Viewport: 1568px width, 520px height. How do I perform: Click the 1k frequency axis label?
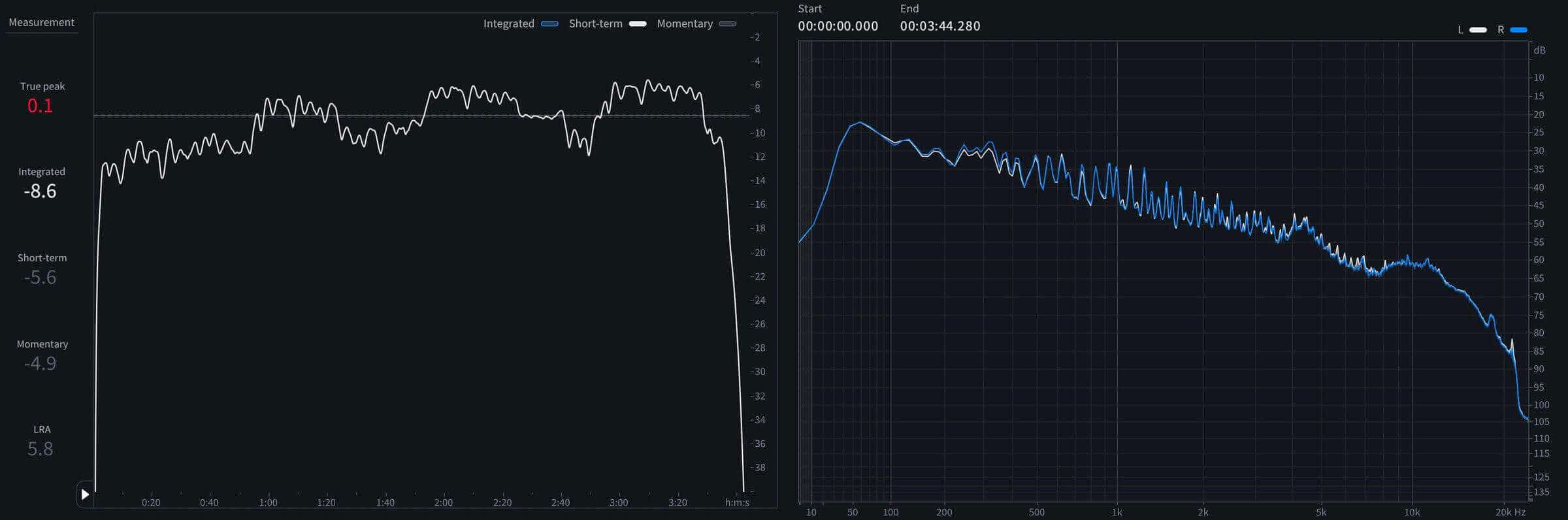[x=1117, y=512]
